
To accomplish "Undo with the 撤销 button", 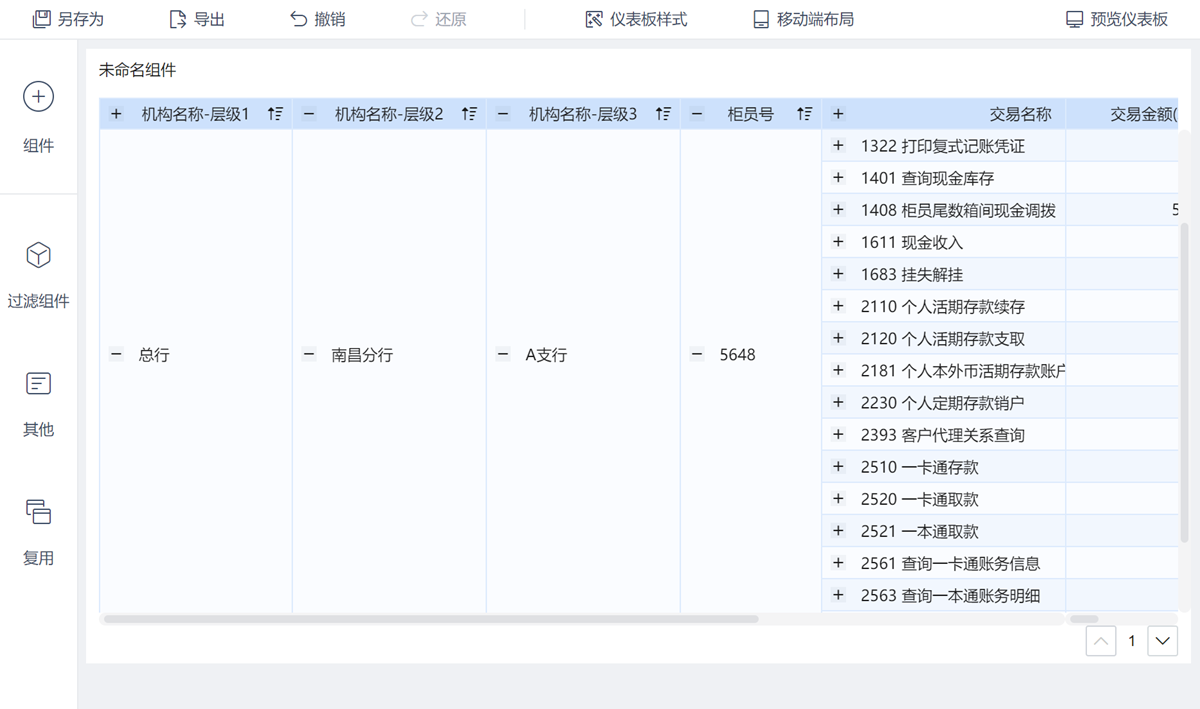I will (x=317, y=19).
